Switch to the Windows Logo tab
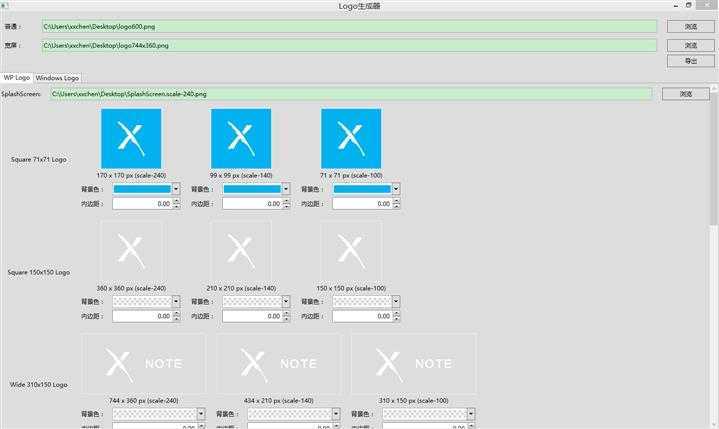This screenshot has height=429, width=719. coord(57,78)
